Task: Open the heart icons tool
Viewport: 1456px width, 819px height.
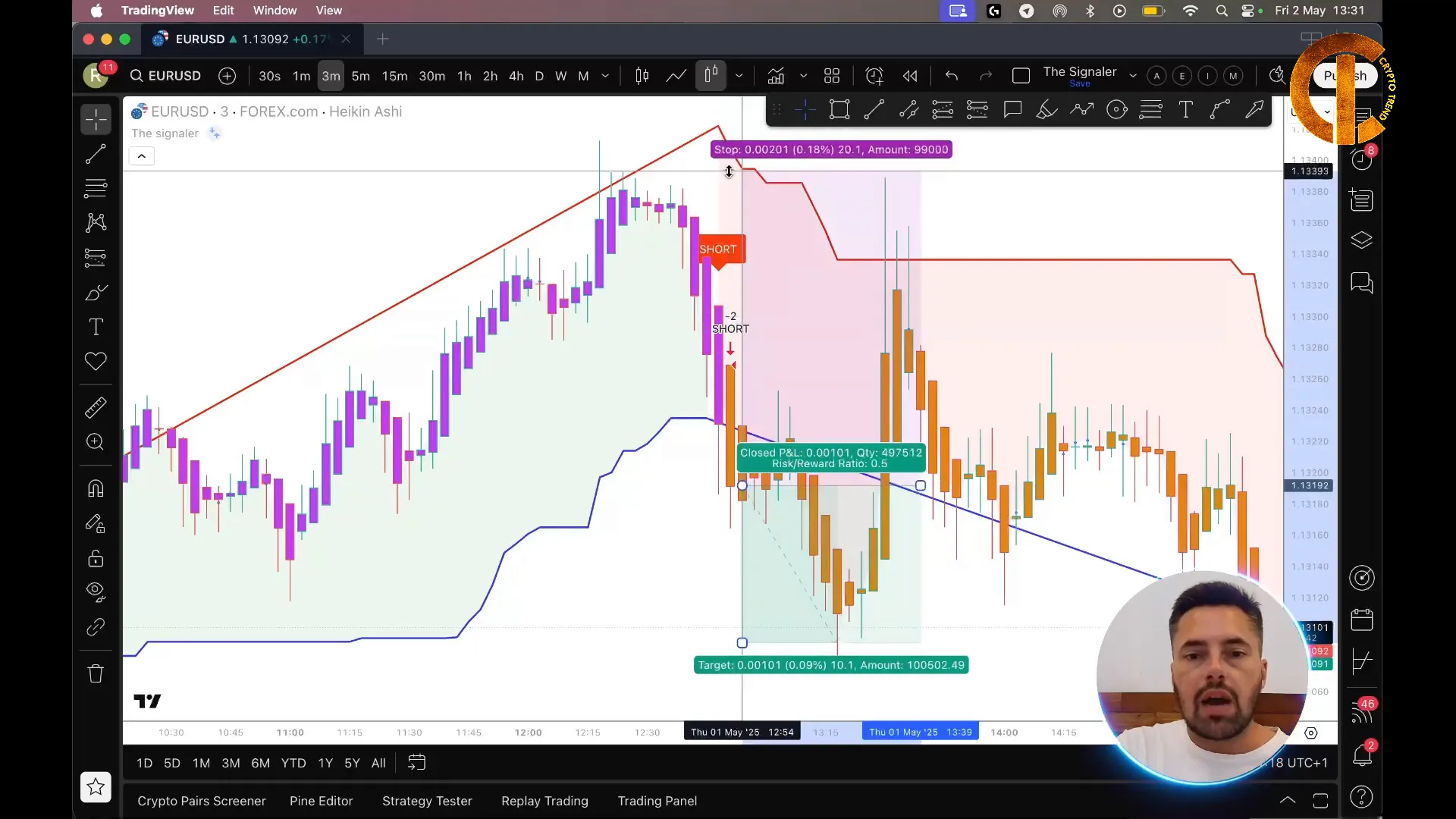Action: coord(96,361)
